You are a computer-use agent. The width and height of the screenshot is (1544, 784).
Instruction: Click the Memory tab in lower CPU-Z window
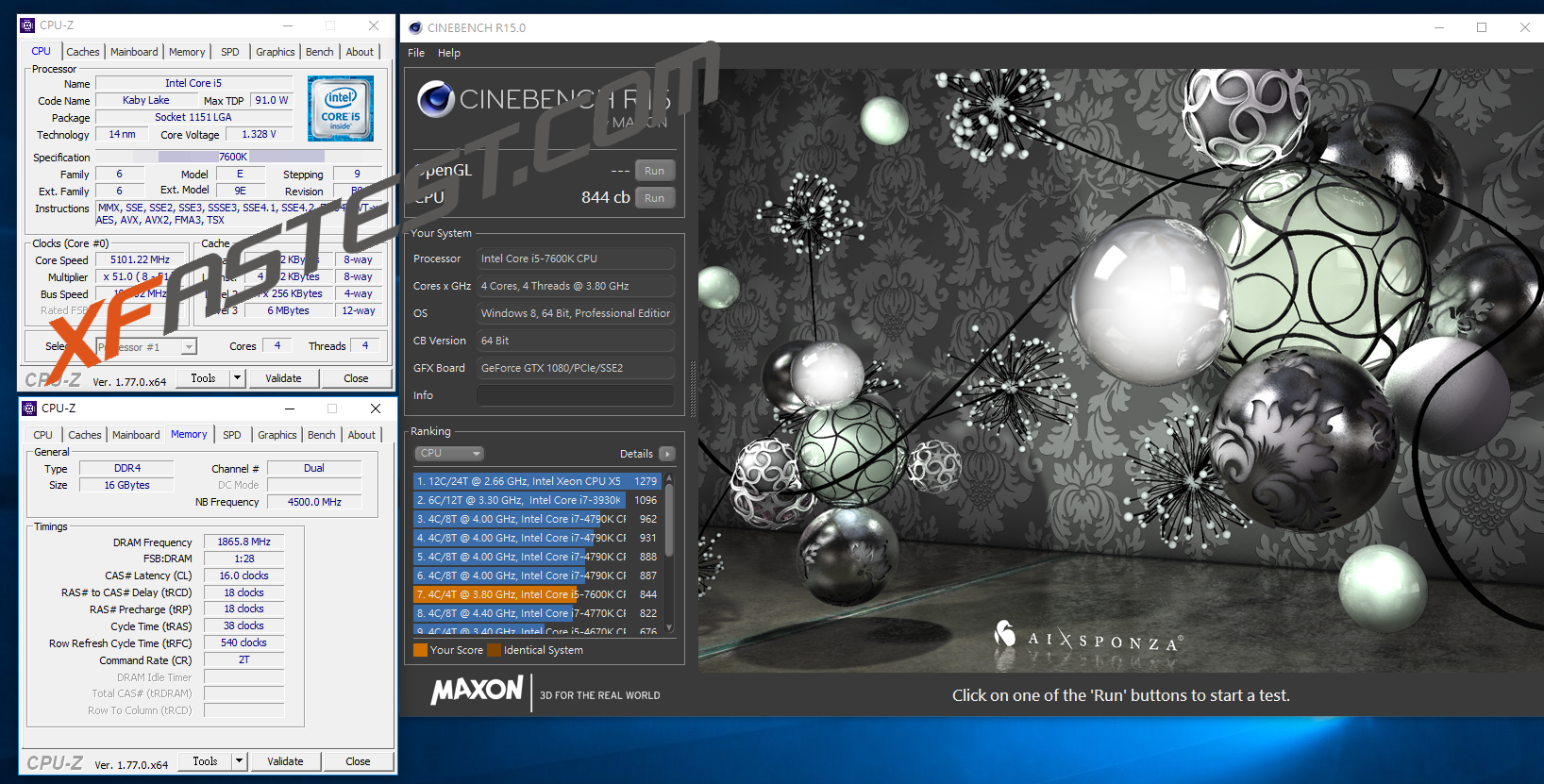(189, 434)
